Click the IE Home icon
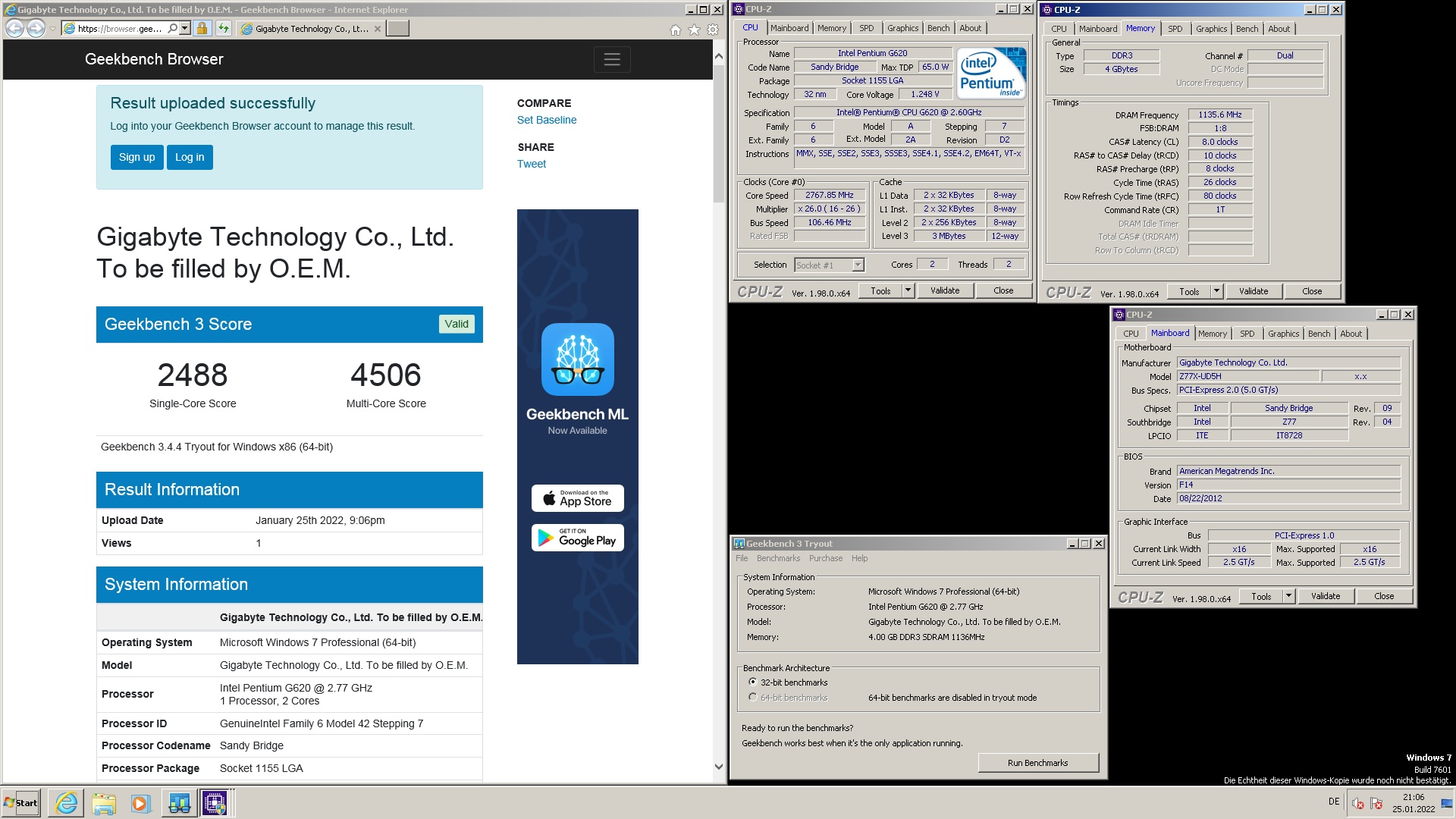The height and width of the screenshot is (819, 1456). 676,30
